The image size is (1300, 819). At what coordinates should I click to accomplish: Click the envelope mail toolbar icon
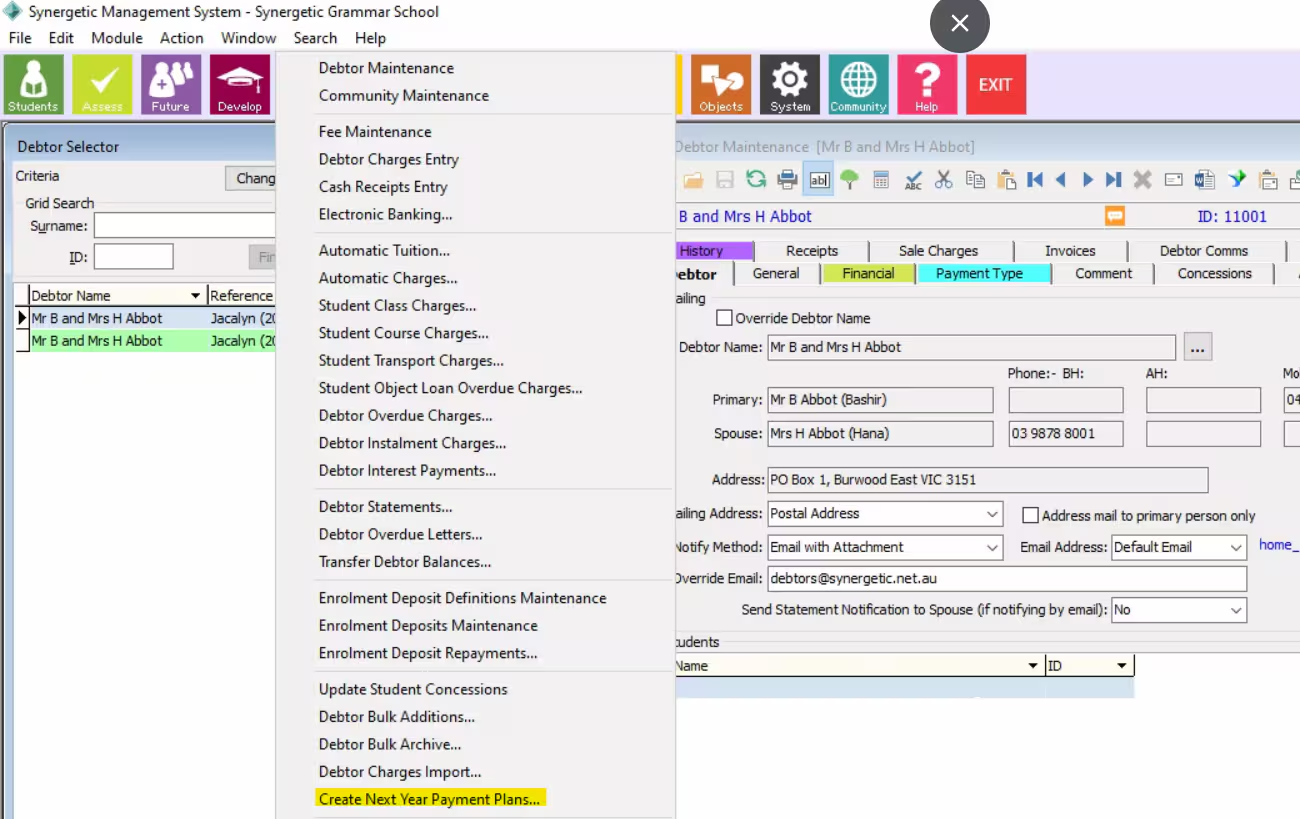(1174, 180)
